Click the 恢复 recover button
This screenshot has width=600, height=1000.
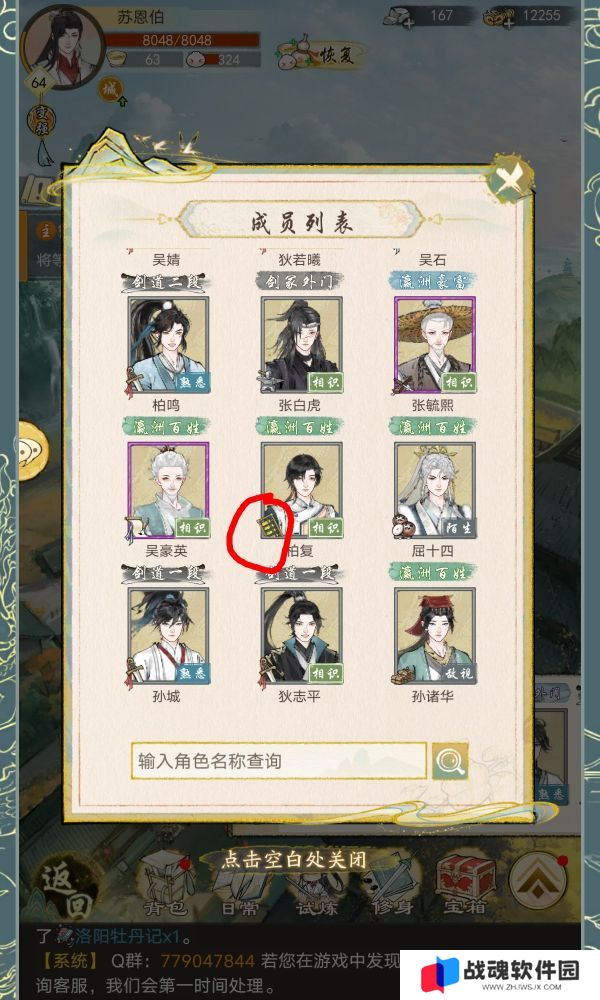pyautogui.click(x=322, y=55)
